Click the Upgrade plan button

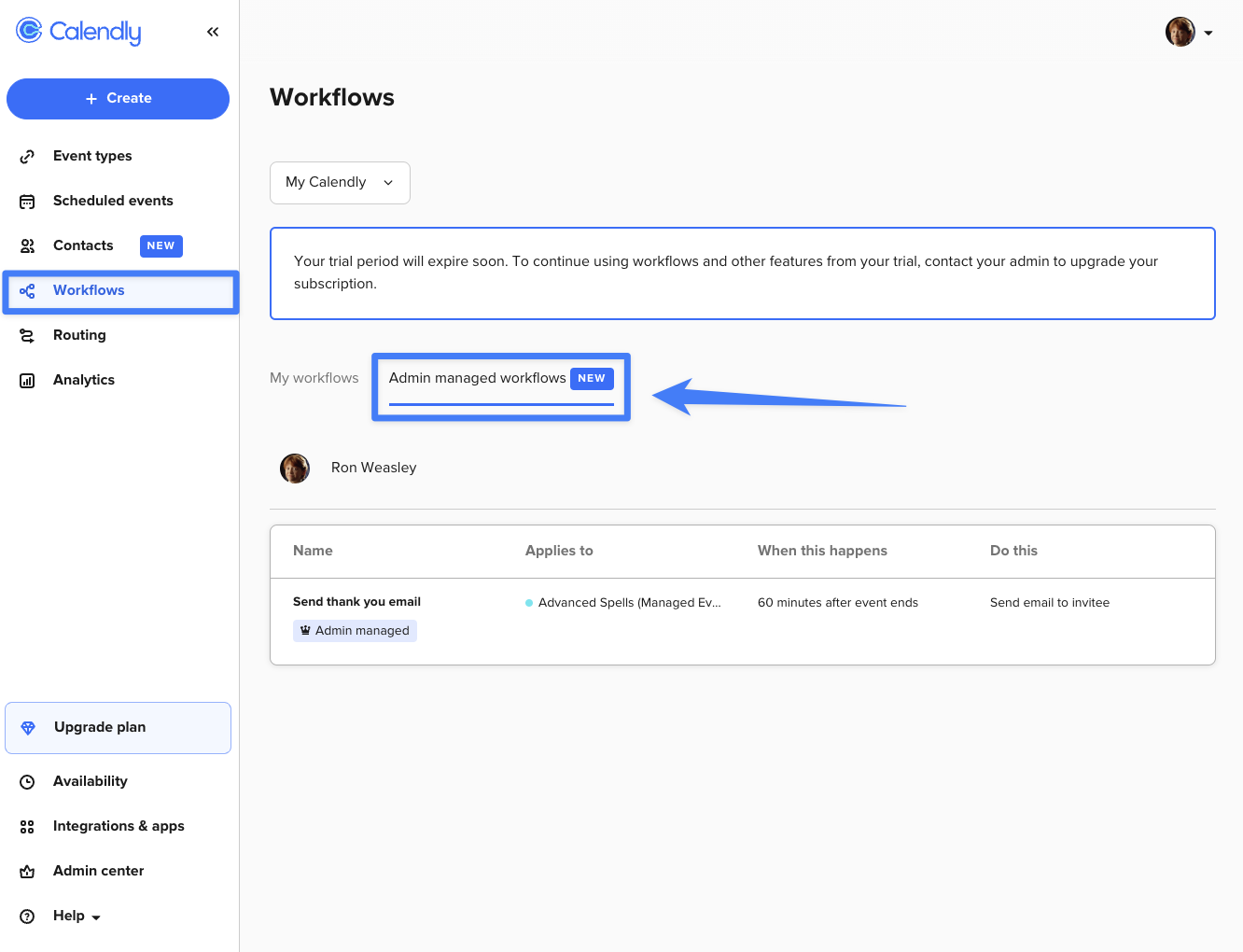(118, 727)
